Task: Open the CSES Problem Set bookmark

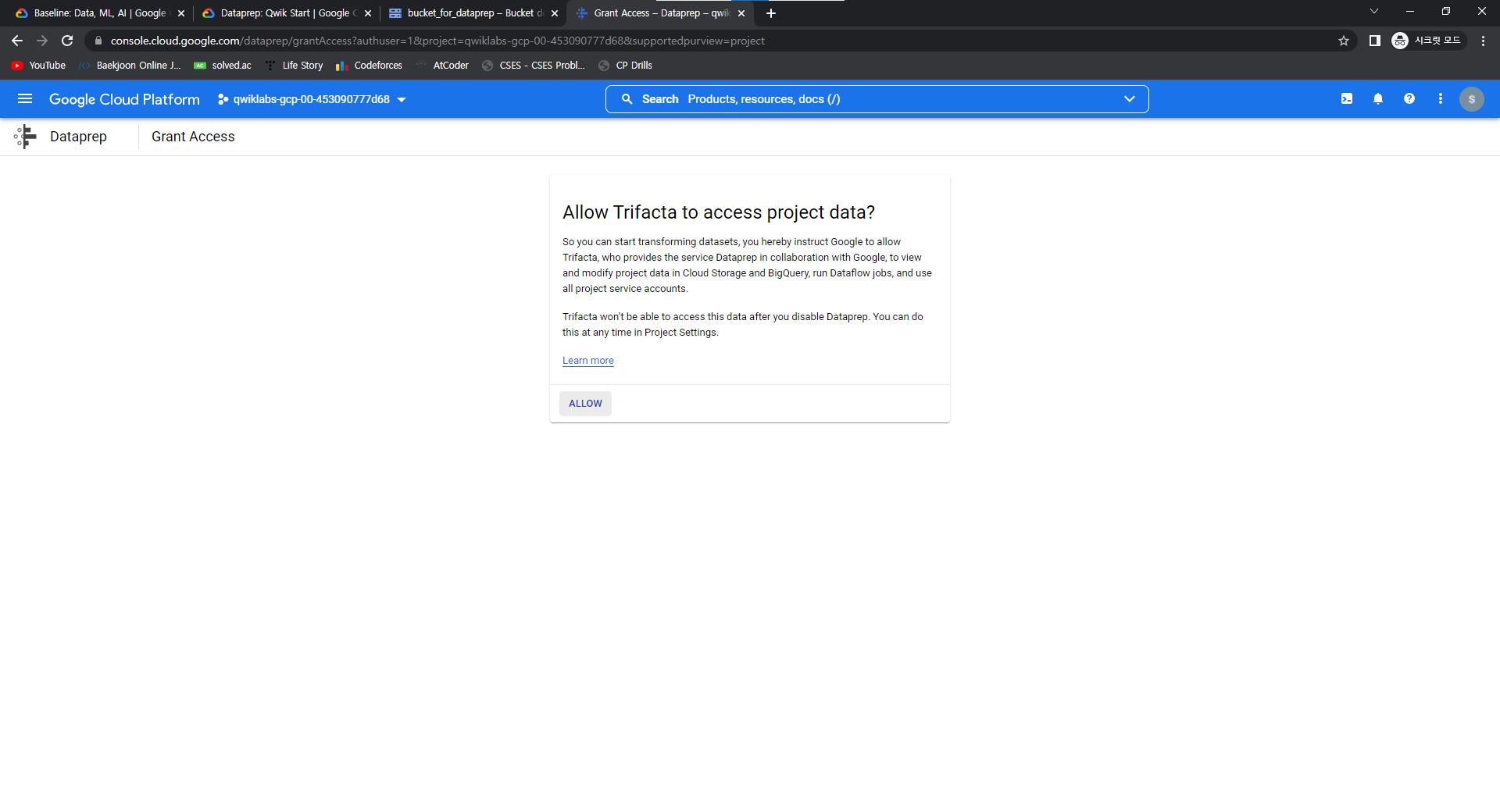Action: pyautogui.click(x=534, y=66)
